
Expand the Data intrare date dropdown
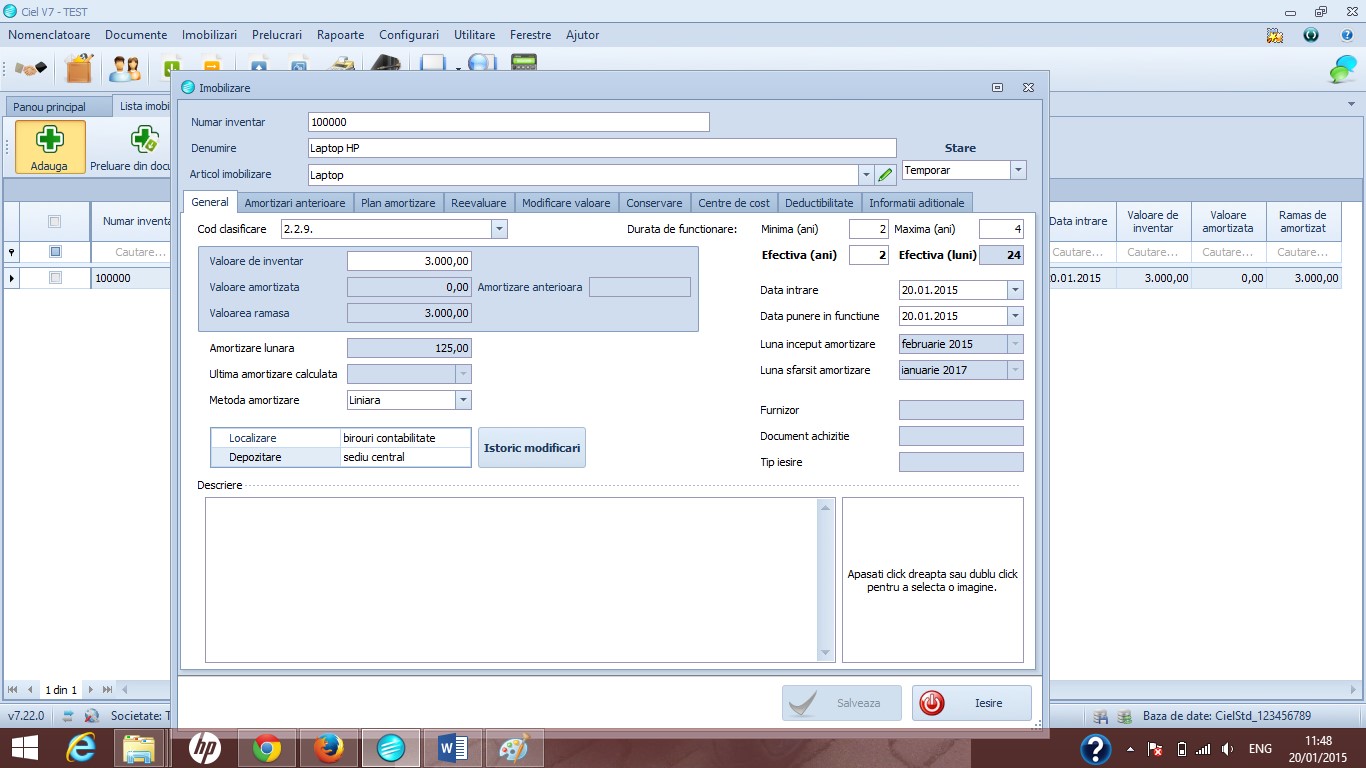click(x=1015, y=290)
